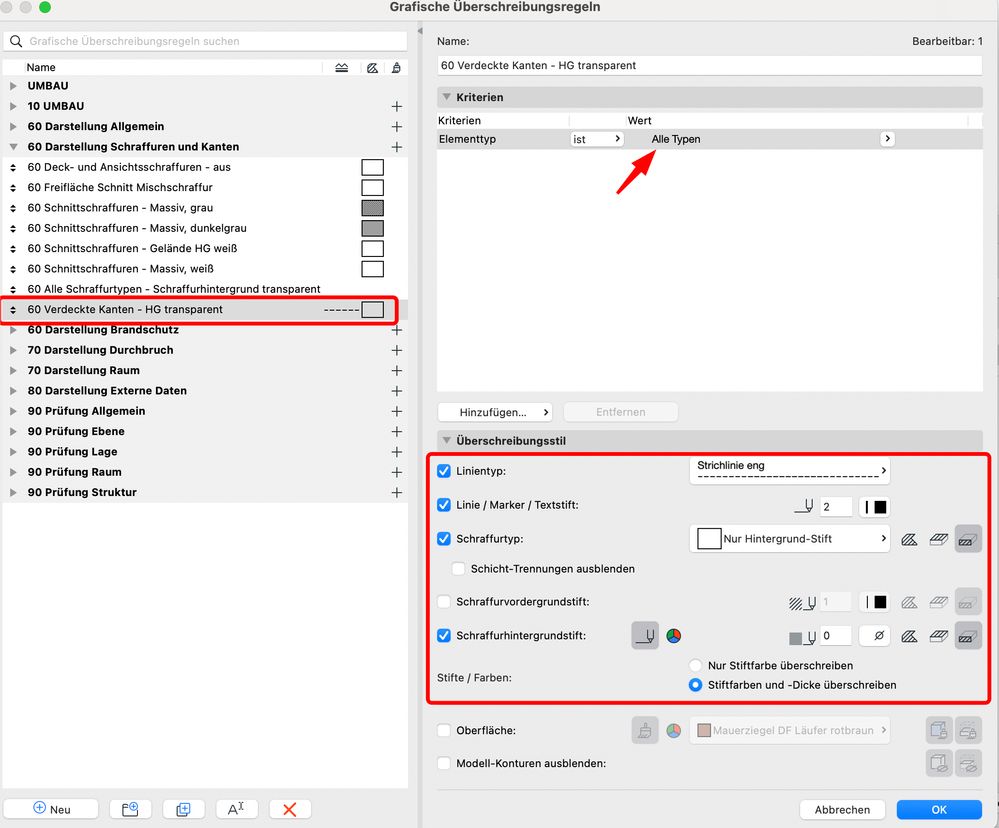Click the add icon for 10 UMBAU

[x=396, y=106]
